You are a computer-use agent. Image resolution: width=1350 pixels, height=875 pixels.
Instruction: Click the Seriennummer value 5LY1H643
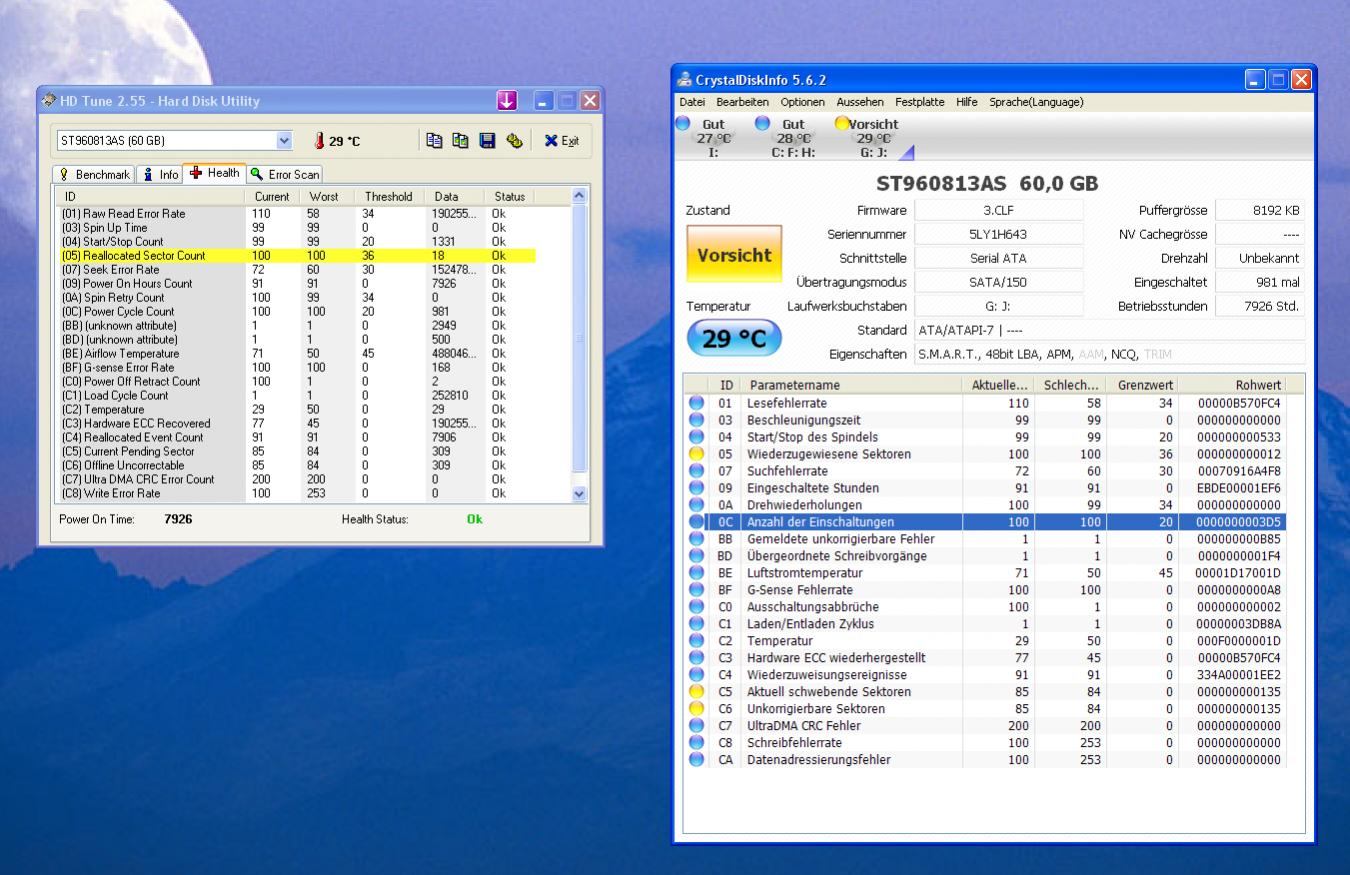(x=998, y=234)
